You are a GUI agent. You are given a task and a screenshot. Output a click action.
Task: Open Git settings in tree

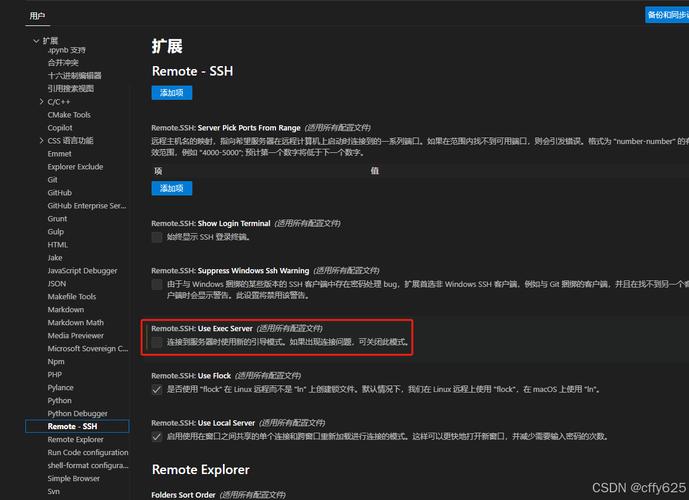click(x=52, y=179)
